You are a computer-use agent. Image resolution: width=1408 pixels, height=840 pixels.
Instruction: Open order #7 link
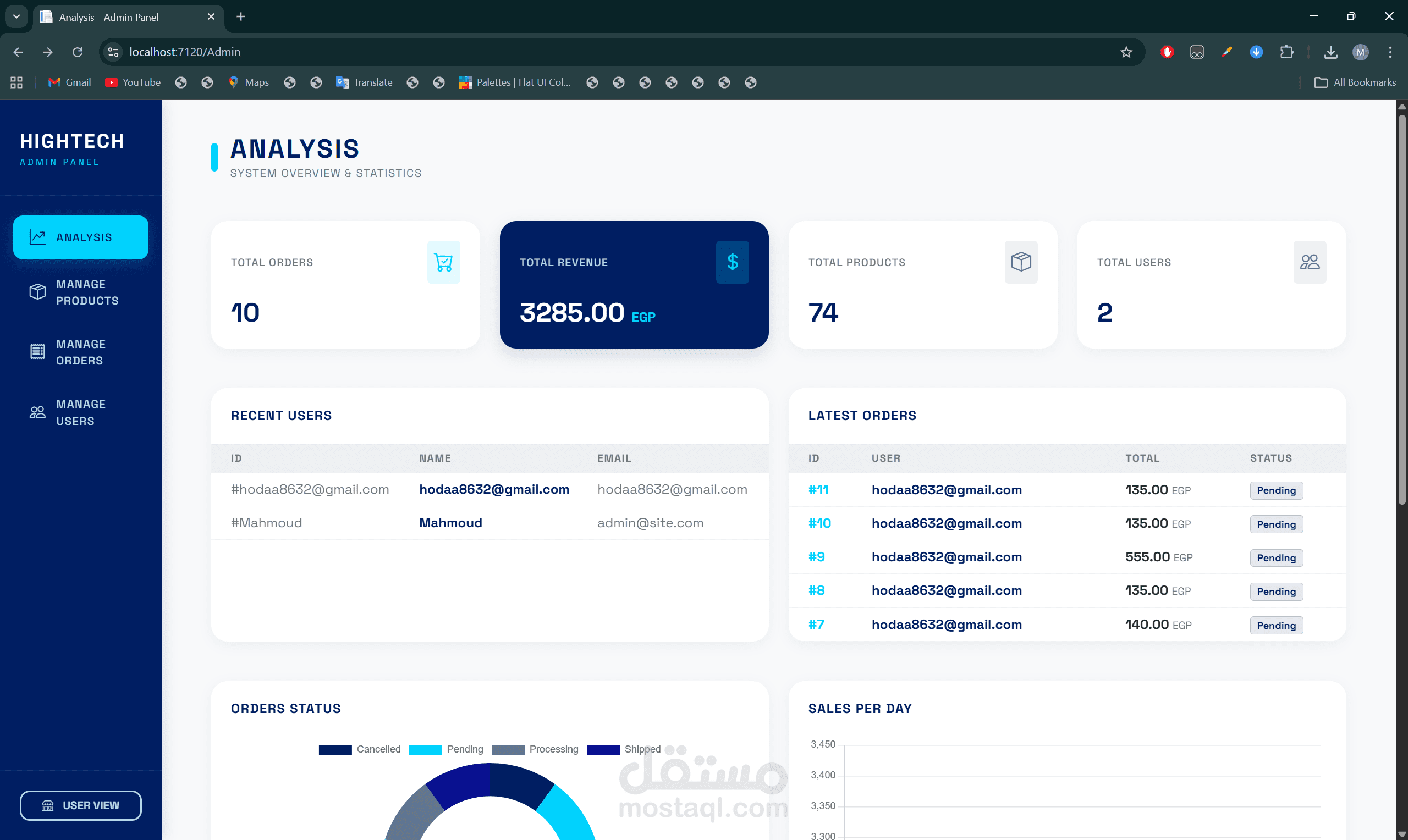point(816,625)
